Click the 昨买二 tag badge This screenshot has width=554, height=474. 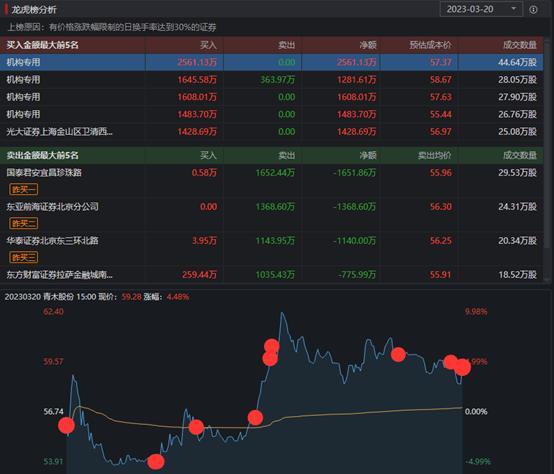click(23, 223)
